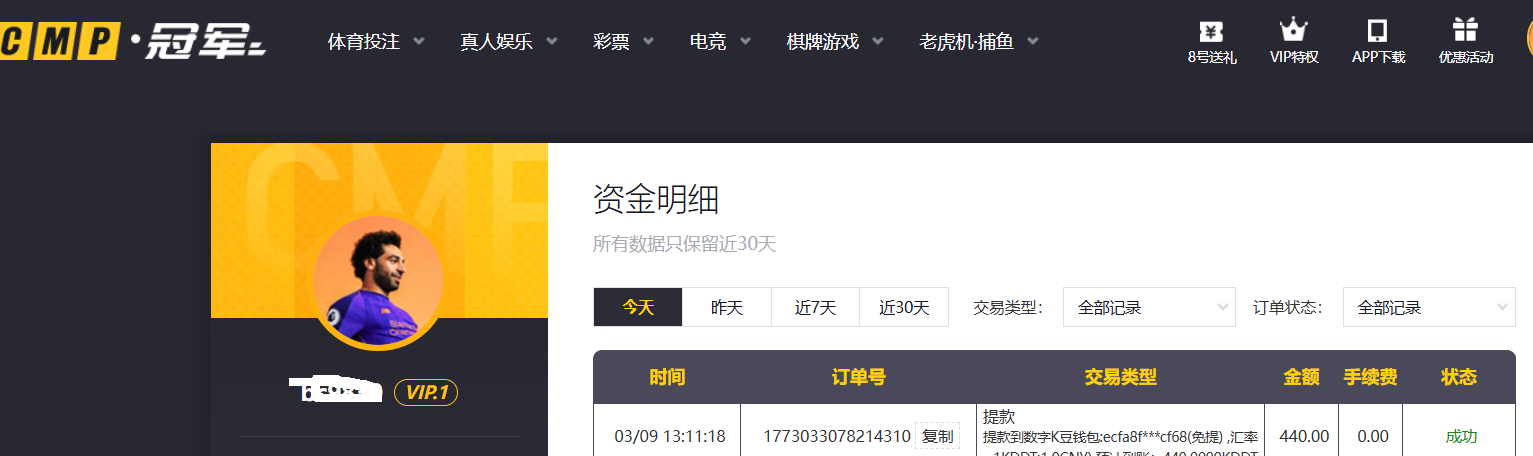Click the VIP.1 level badge
1533x456 pixels.
click(426, 393)
